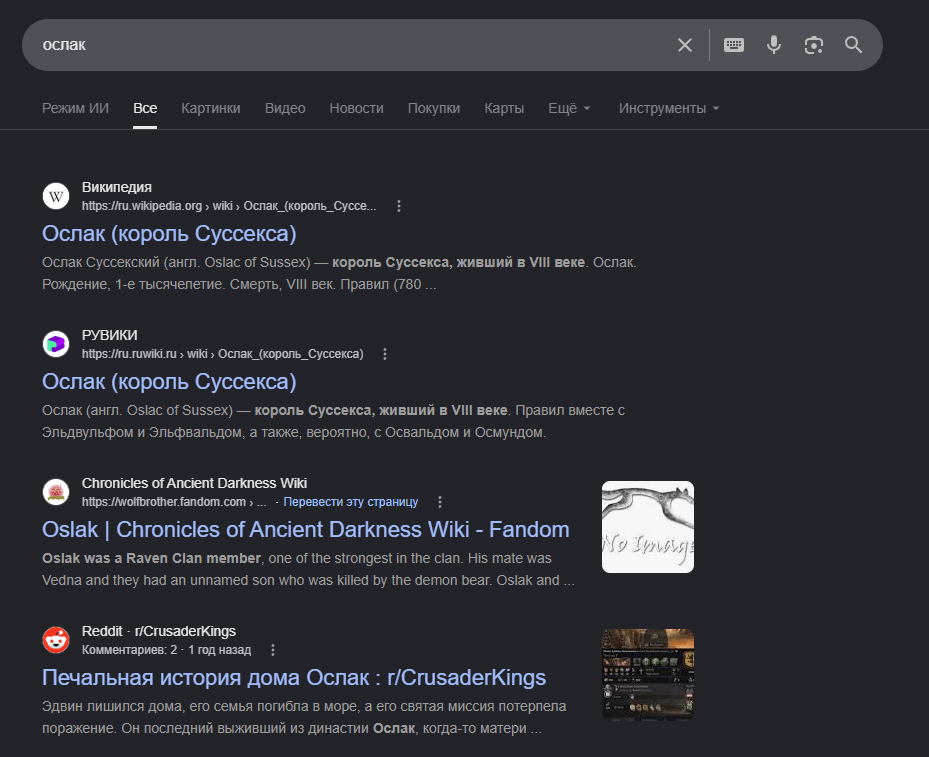The width and height of the screenshot is (929, 757).
Task: Submit search with the magnifier icon
Action: point(853,45)
